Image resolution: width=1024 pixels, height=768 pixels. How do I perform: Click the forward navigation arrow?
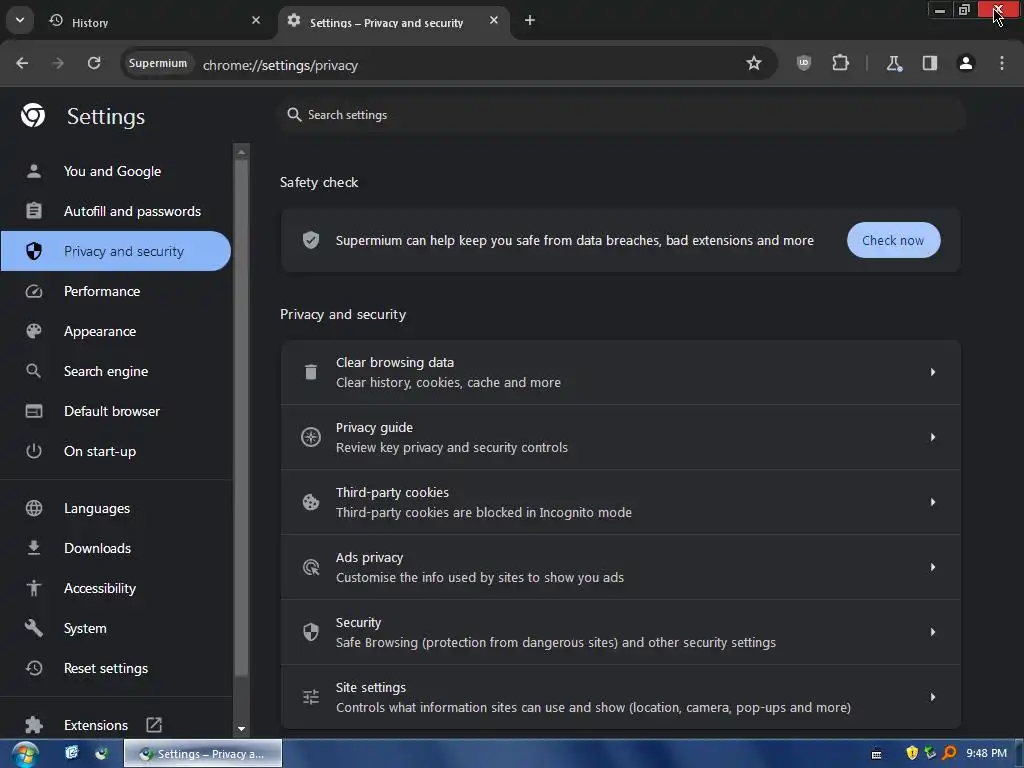pyautogui.click(x=58, y=63)
